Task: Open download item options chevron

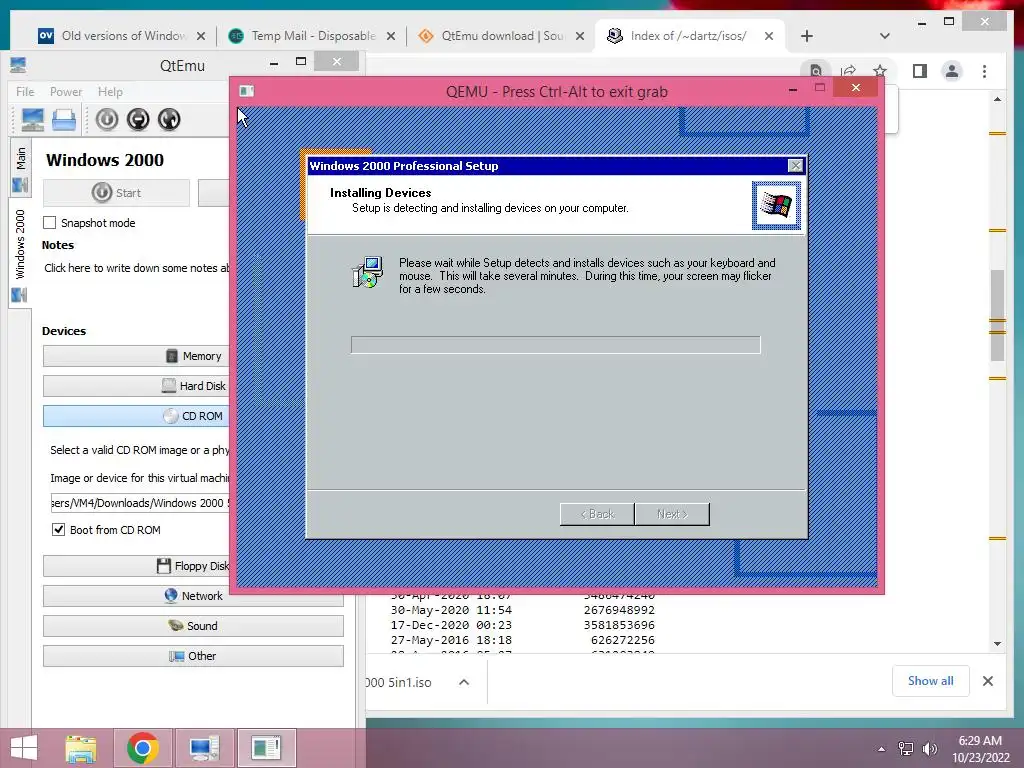Action: click(464, 682)
